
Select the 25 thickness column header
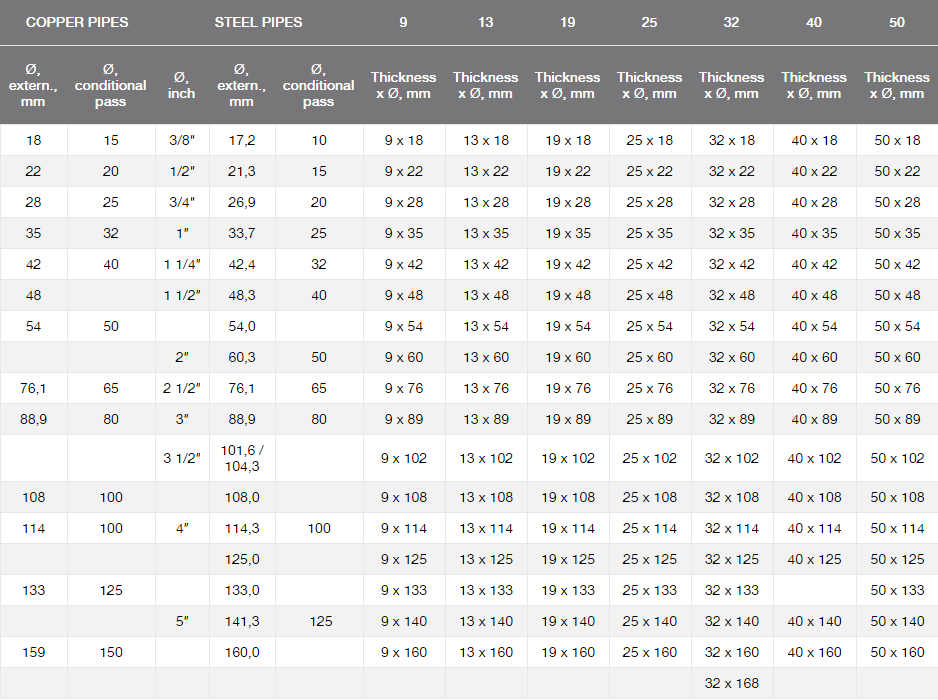click(649, 22)
